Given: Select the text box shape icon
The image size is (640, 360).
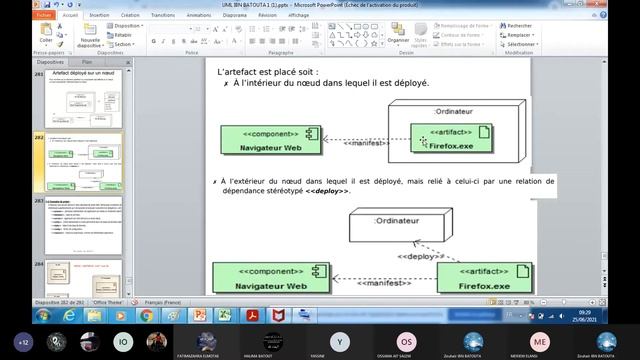Looking at the screenshot, I should [x=332, y=27].
